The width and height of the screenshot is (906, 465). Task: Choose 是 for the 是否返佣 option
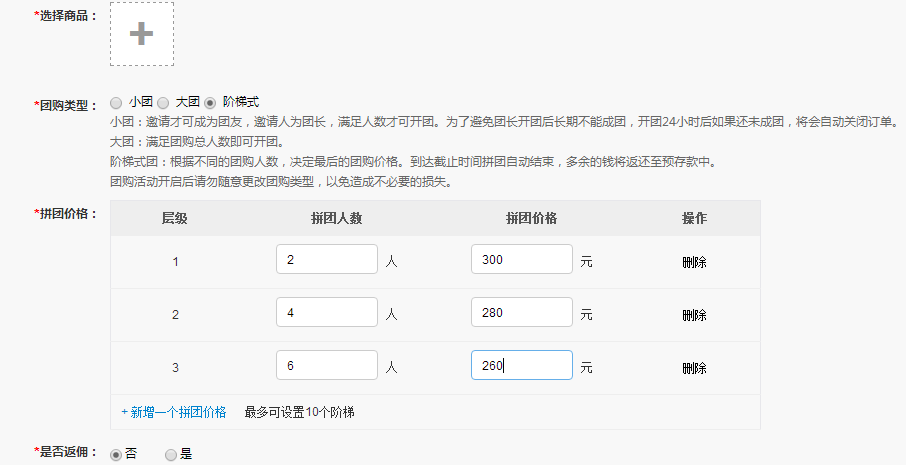click(171, 454)
